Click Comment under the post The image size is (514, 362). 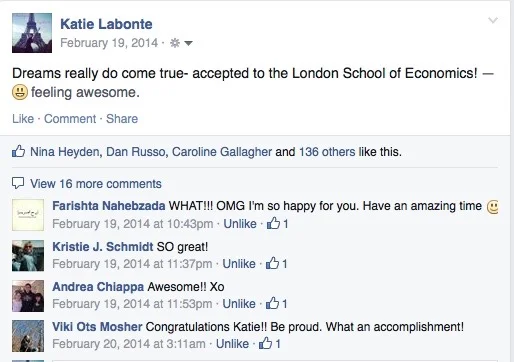coord(70,119)
